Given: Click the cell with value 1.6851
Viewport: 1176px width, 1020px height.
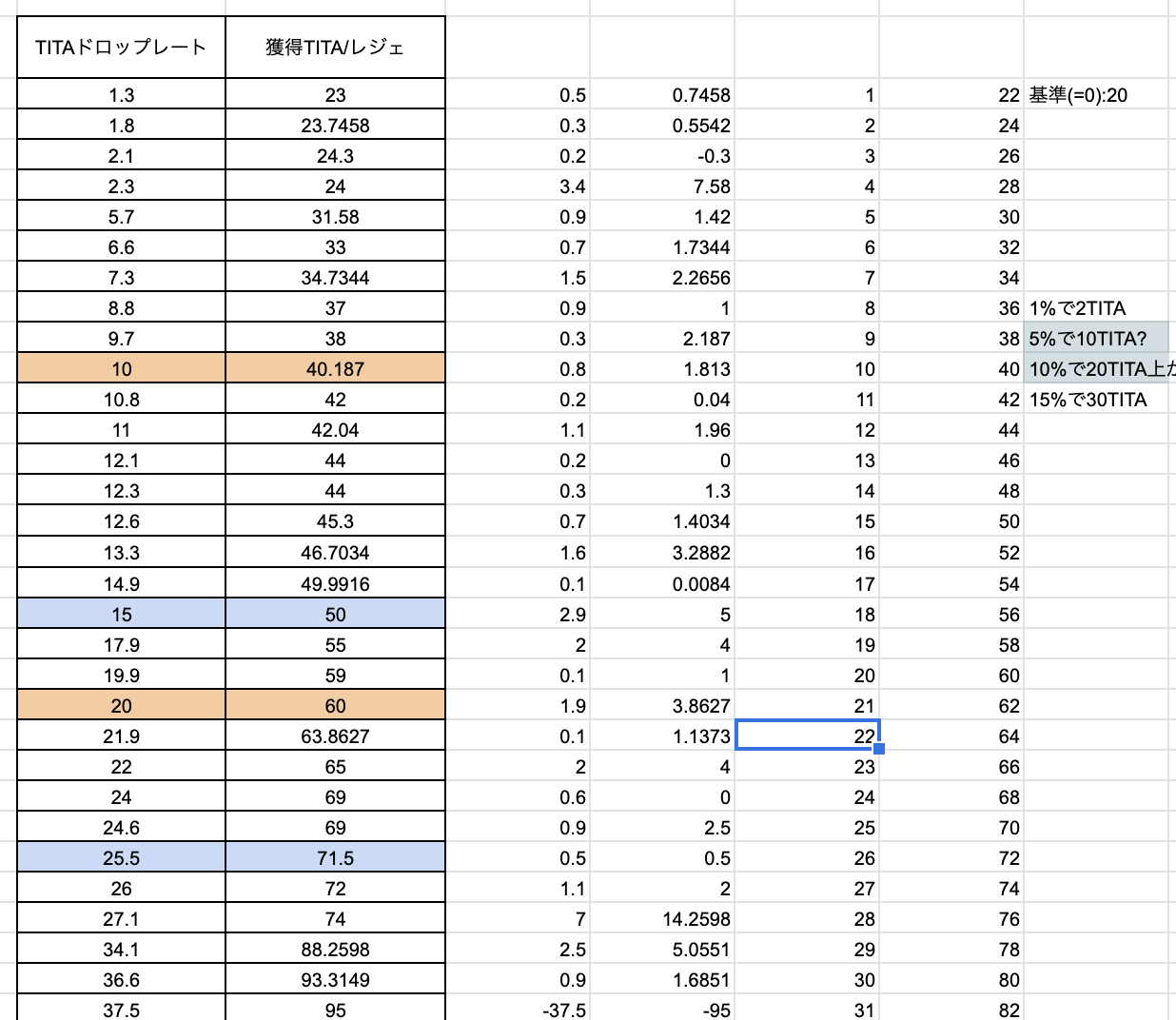Looking at the screenshot, I should [663, 979].
